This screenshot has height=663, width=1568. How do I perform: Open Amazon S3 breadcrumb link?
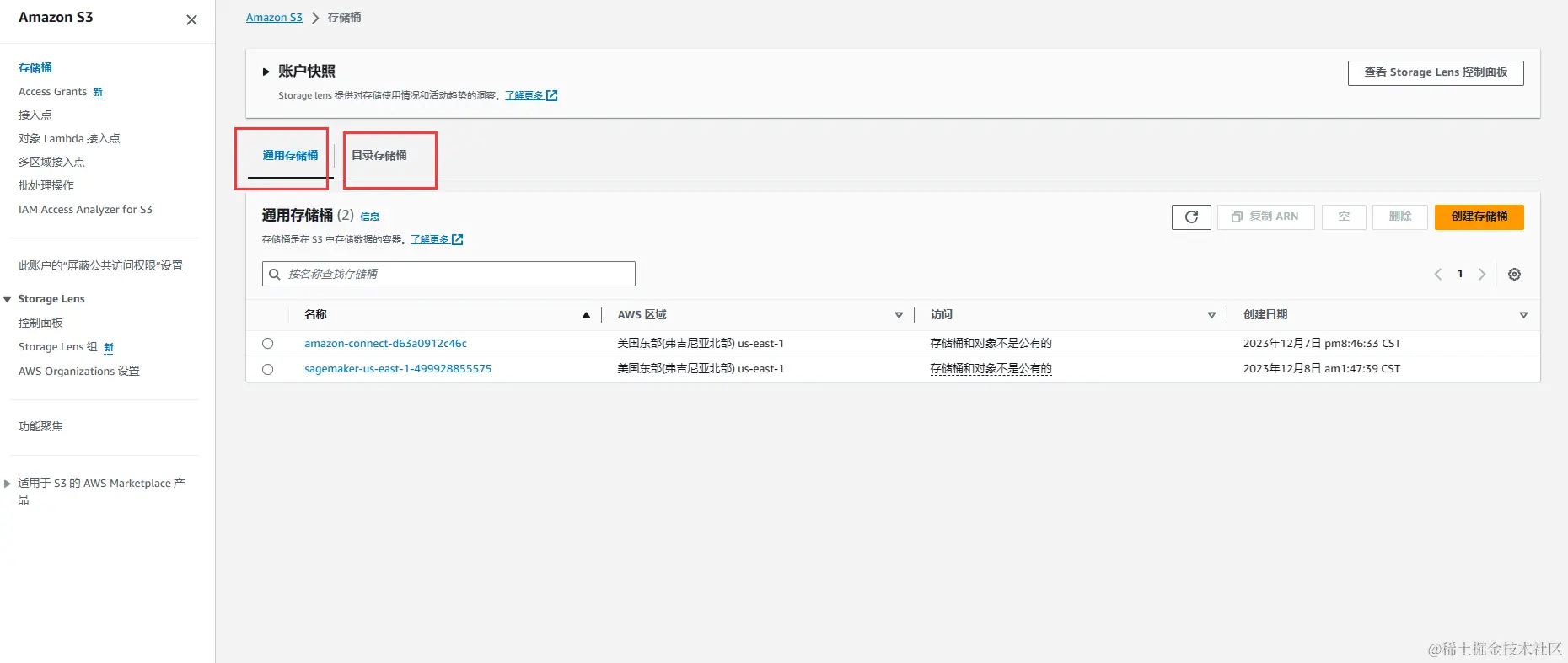274,18
